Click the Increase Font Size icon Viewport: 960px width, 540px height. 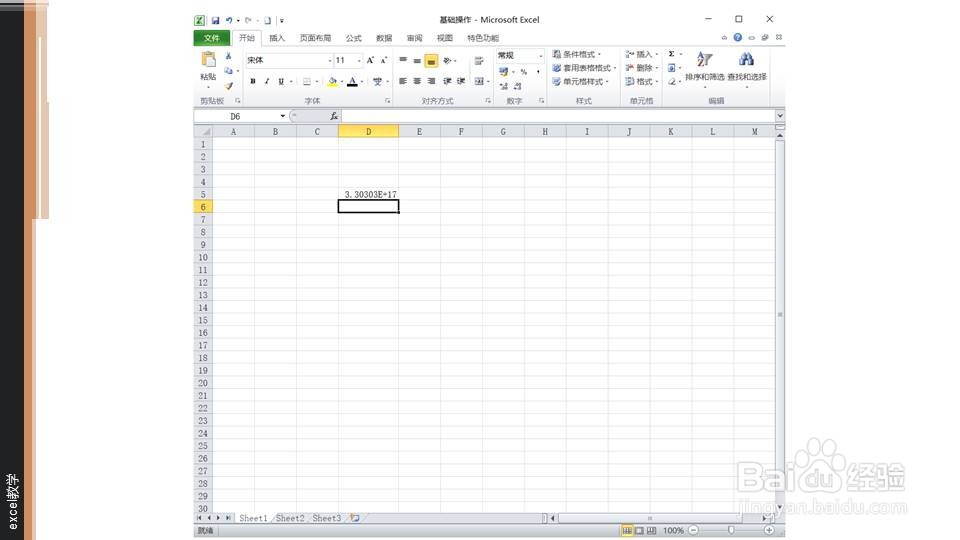[370, 60]
